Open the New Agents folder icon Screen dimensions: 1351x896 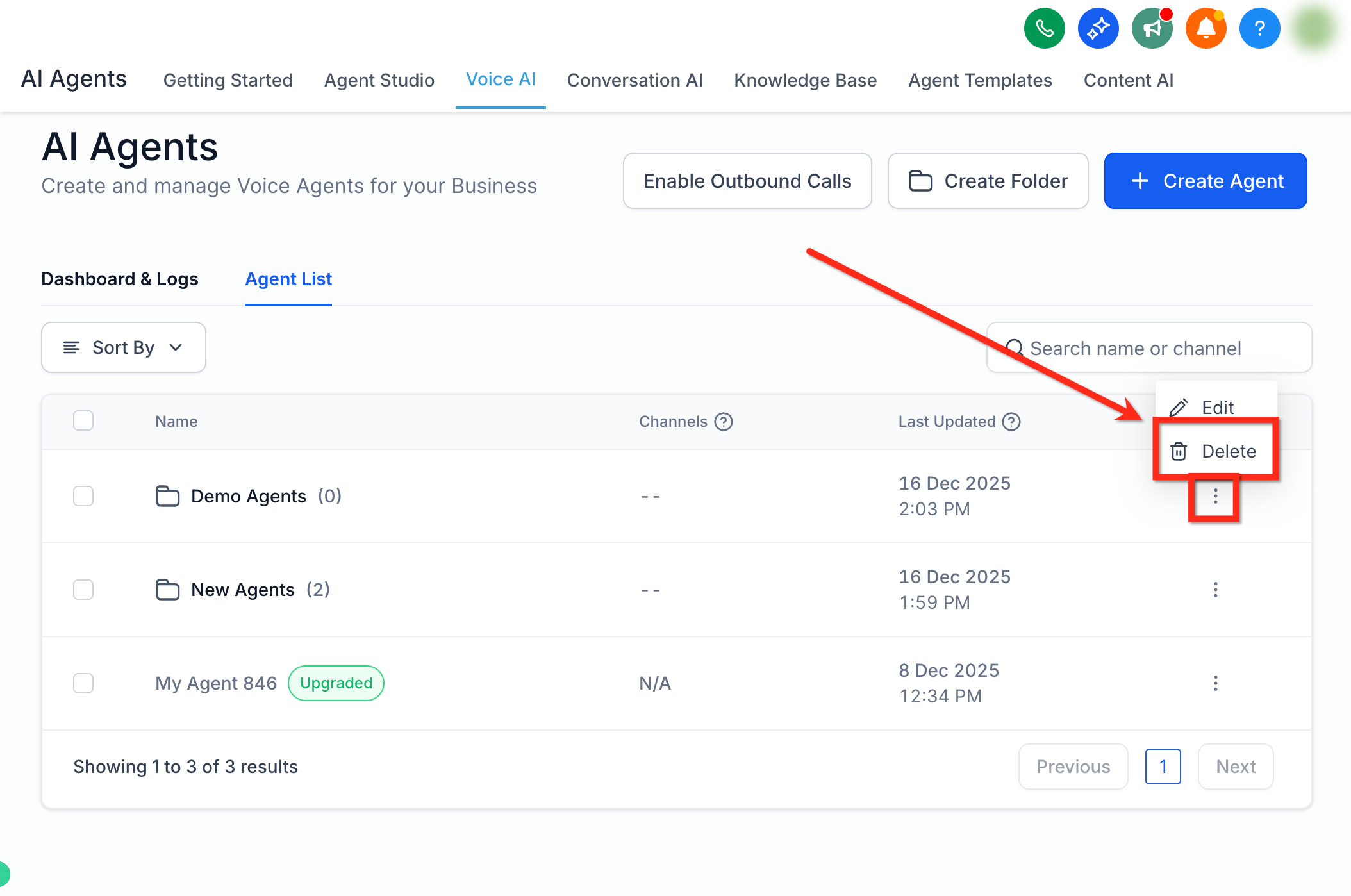coord(168,590)
